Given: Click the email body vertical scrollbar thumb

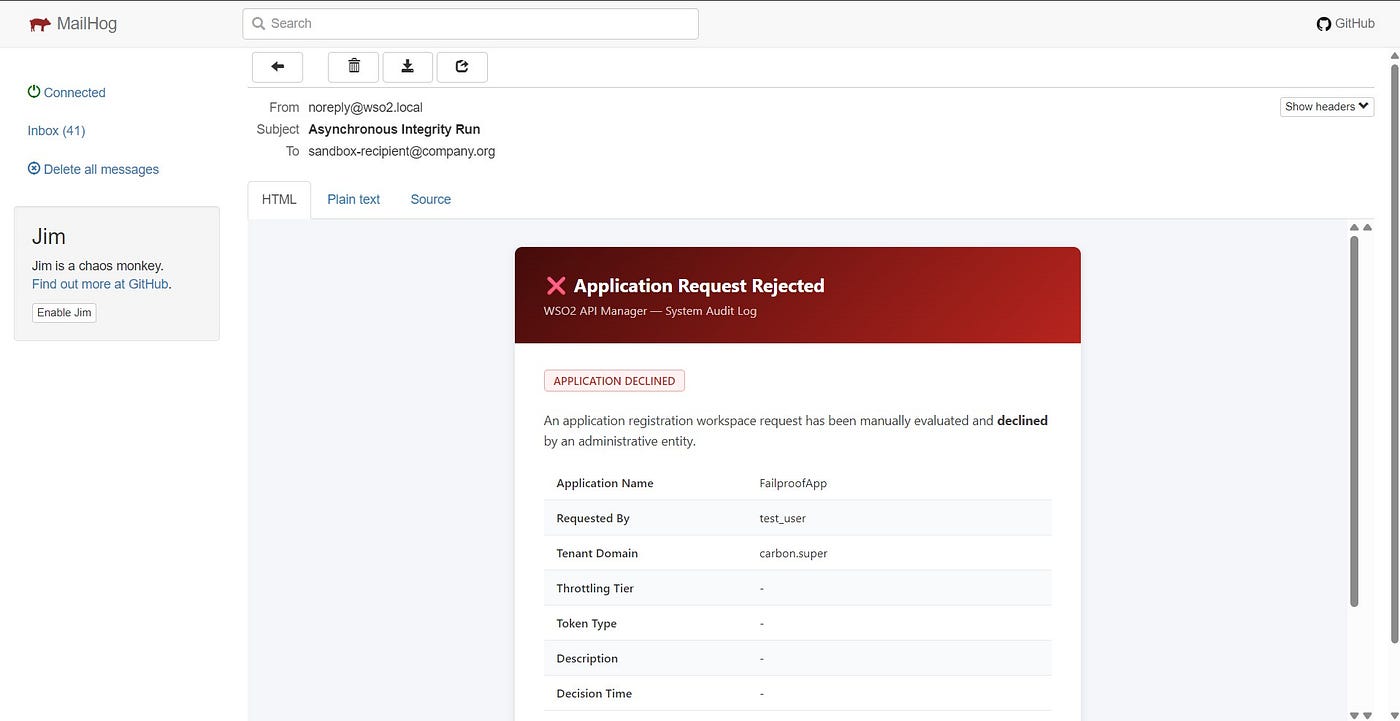Looking at the screenshot, I should coord(1354,420).
